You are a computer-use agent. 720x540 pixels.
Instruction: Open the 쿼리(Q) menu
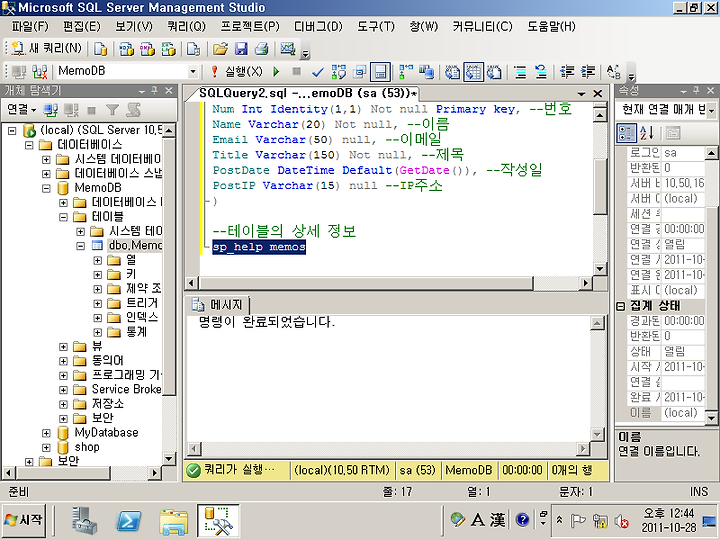click(x=186, y=27)
